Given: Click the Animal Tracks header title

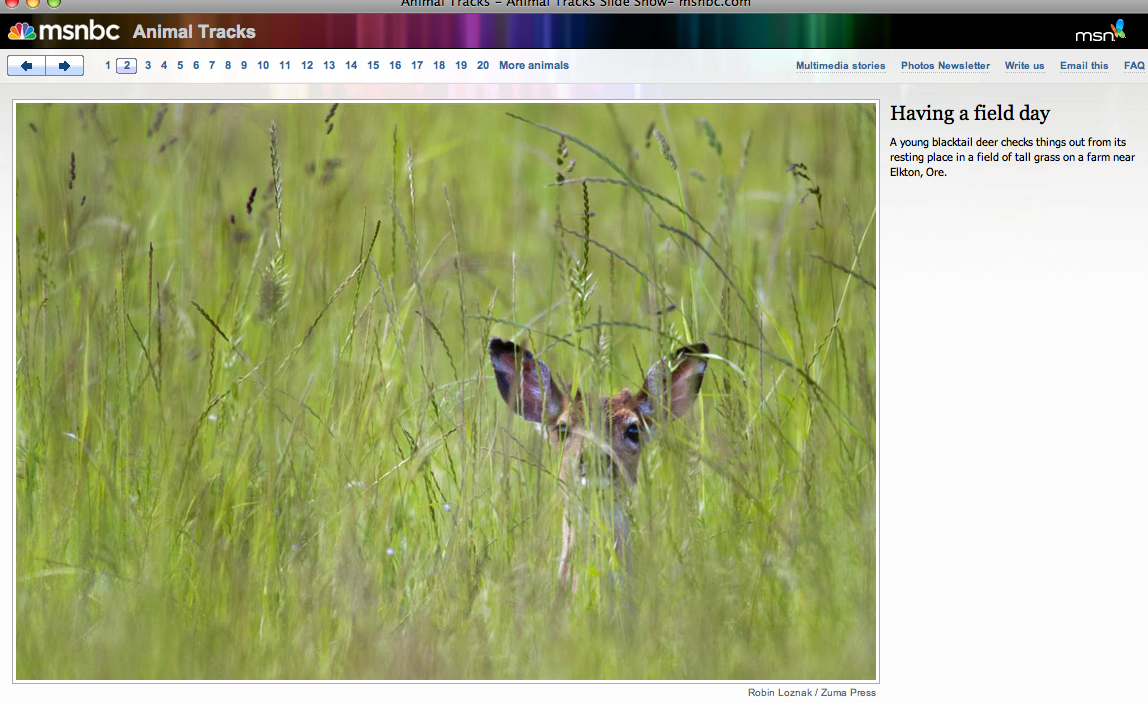Looking at the screenshot, I should tap(194, 32).
